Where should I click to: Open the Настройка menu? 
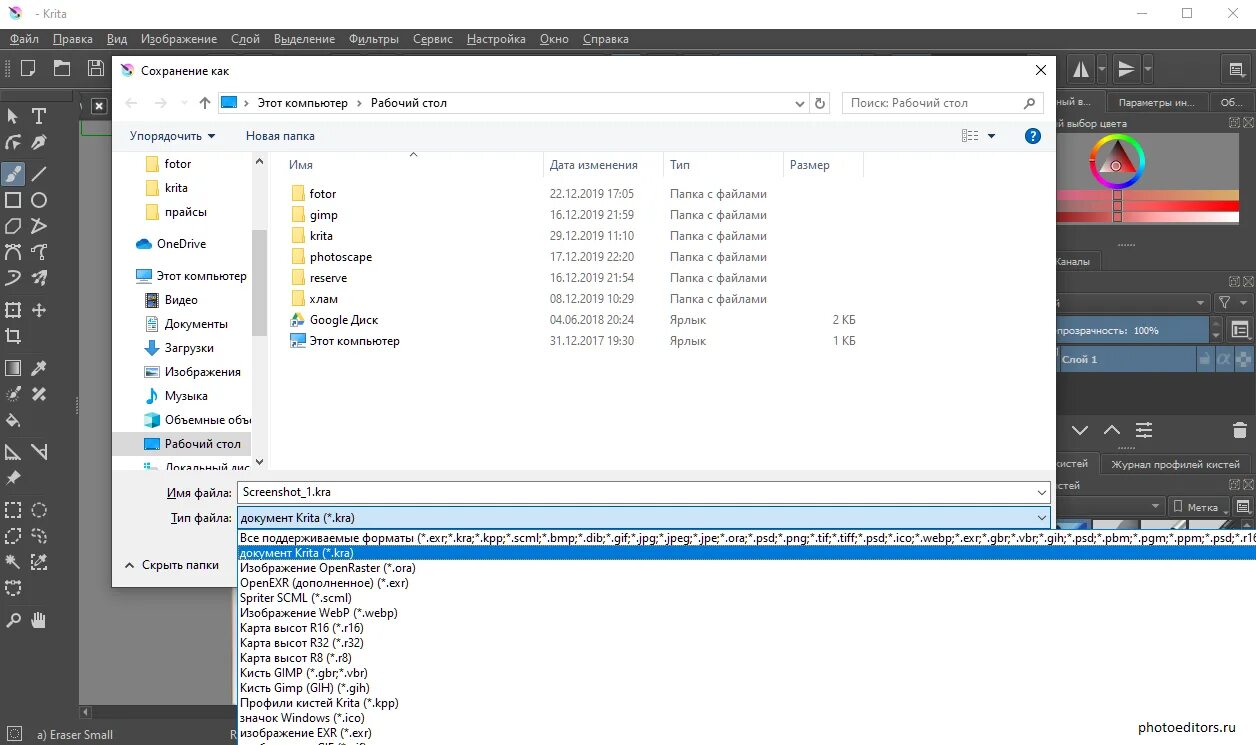click(x=496, y=39)
